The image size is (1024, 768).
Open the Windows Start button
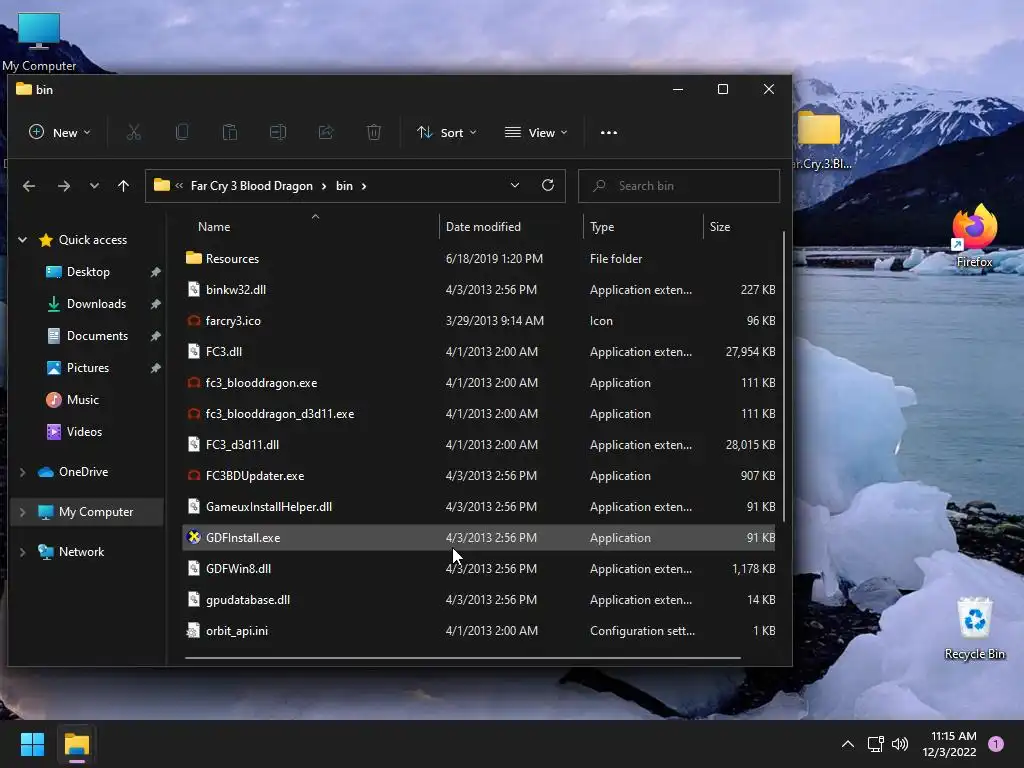pyautogui.click(x=32, y=744)
